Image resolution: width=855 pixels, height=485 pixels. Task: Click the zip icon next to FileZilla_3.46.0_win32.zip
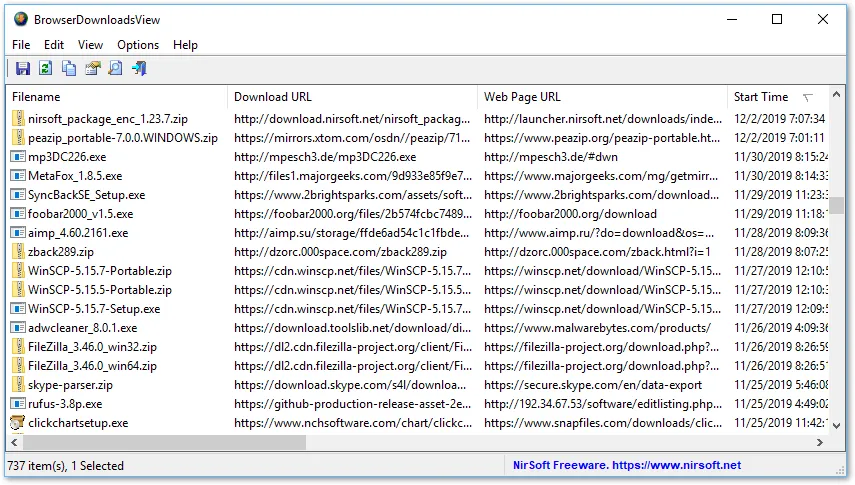click(19, 346)
